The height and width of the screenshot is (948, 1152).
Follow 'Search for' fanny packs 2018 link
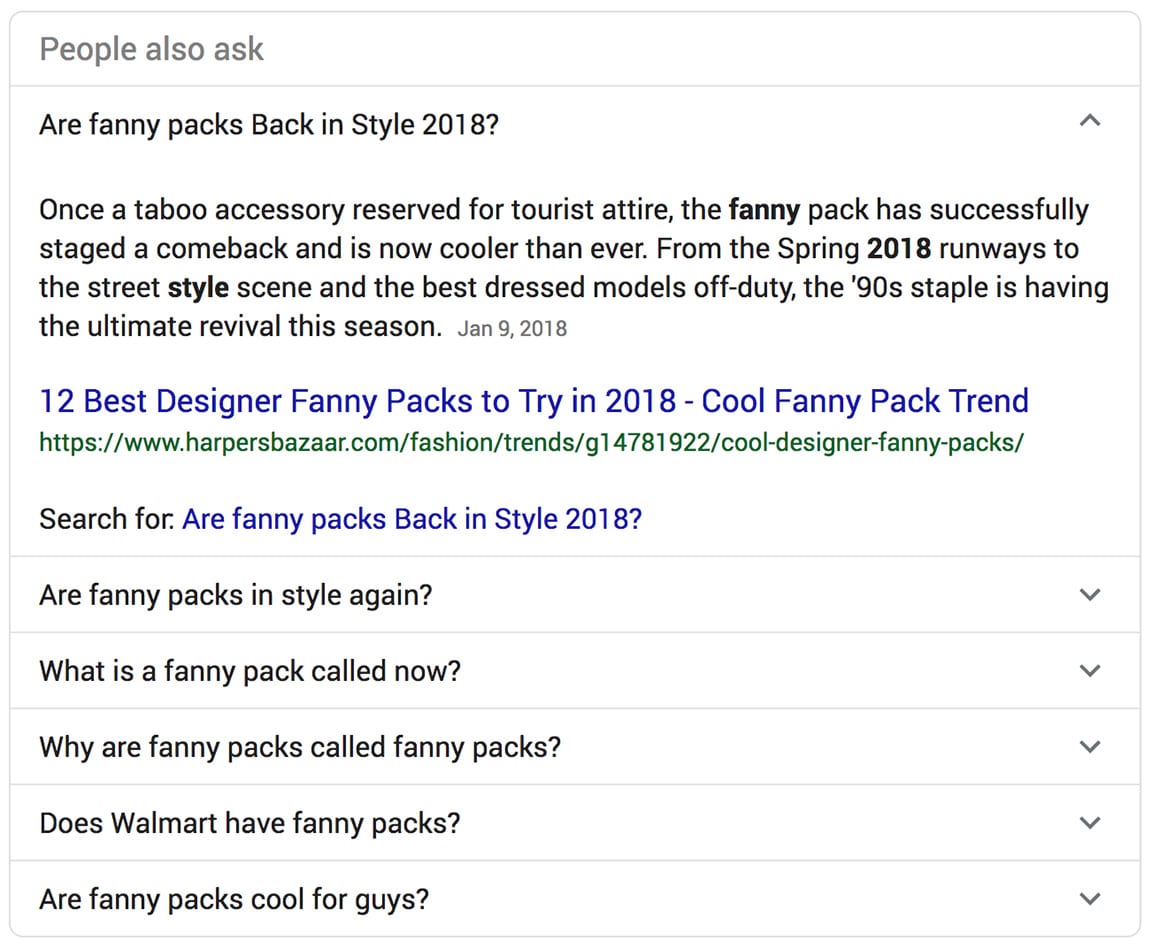click(x=412, y=519)
